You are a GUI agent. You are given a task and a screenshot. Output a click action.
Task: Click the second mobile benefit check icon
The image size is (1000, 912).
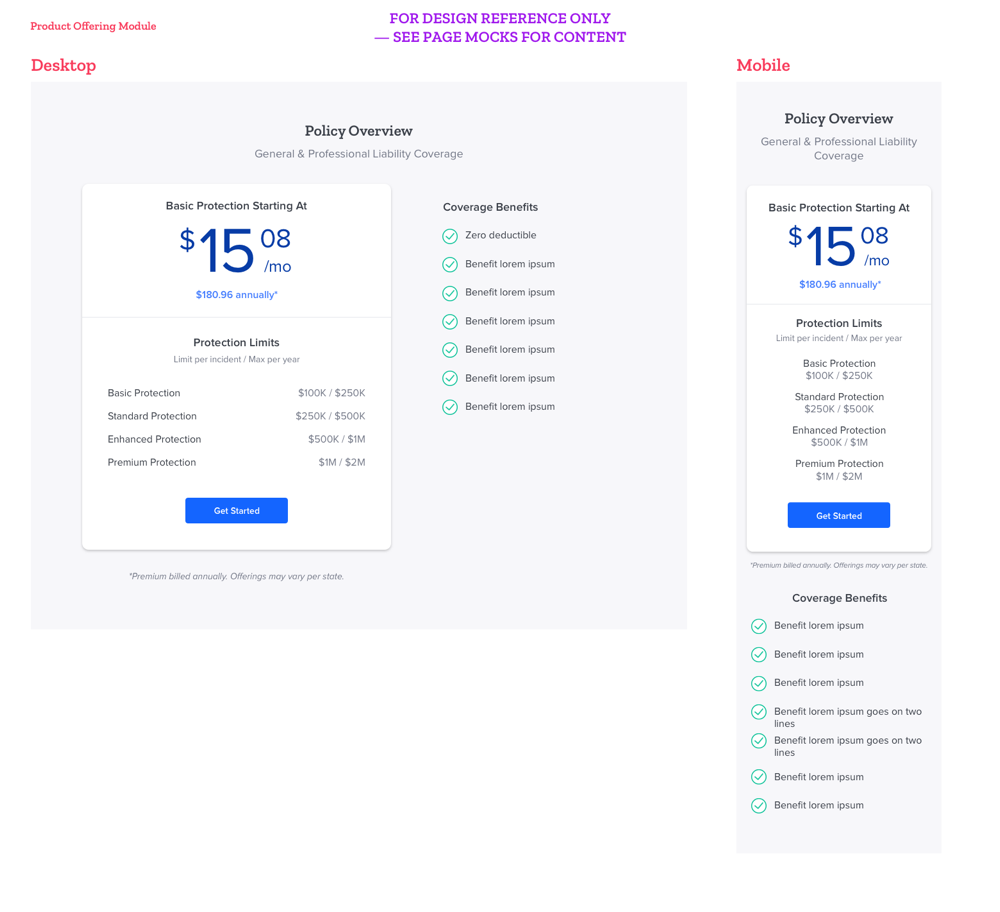758,654
